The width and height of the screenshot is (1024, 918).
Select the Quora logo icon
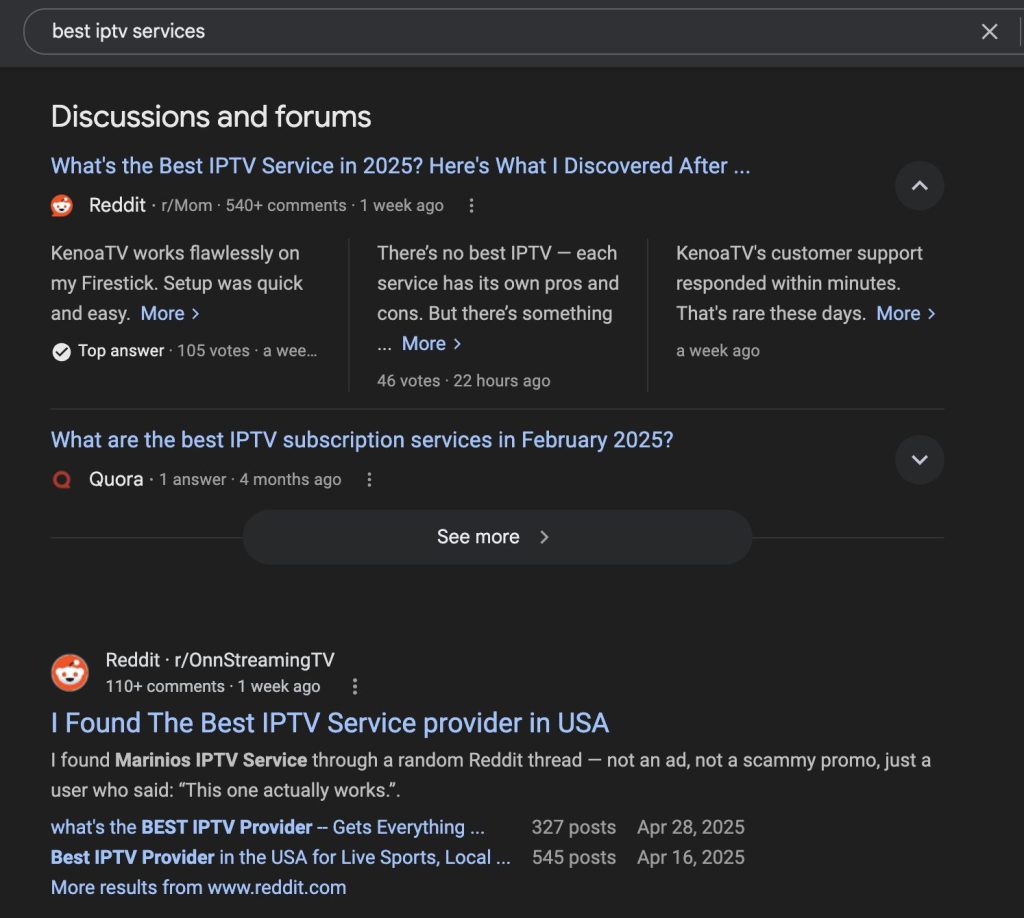(61, 479)
